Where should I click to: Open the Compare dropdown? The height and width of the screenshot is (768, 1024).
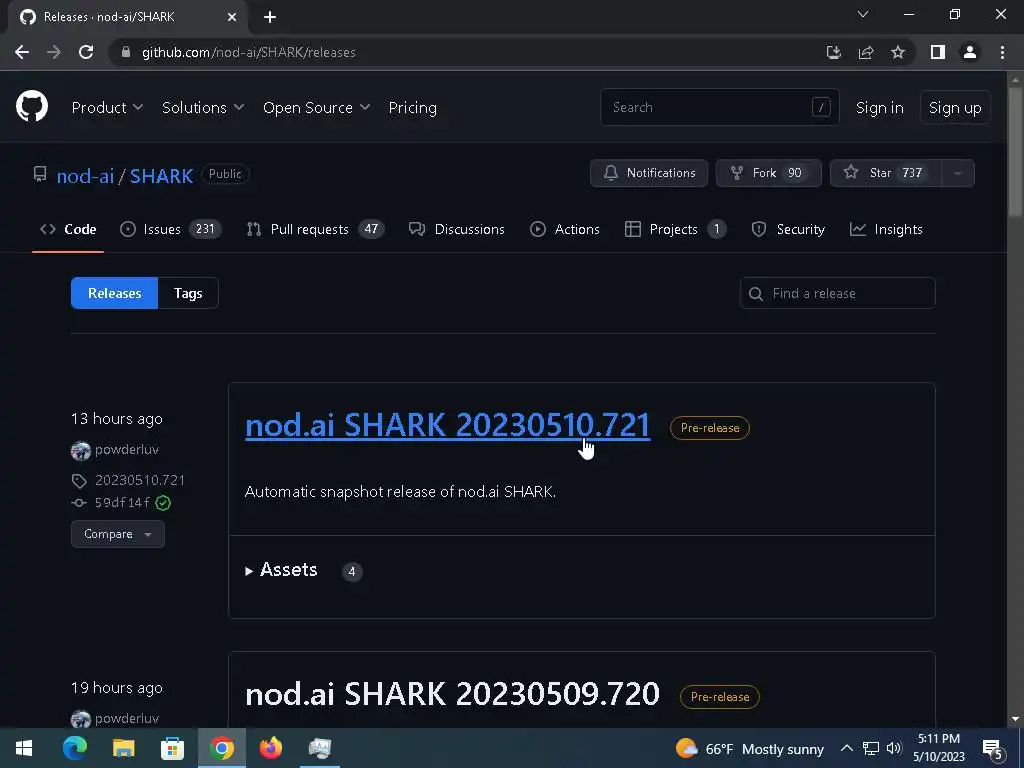118,534
